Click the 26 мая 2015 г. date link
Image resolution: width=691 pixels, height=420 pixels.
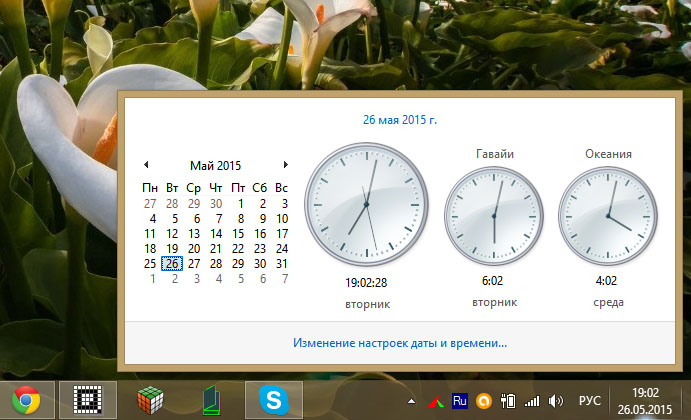pyautogui.click(x=400, y=120)
